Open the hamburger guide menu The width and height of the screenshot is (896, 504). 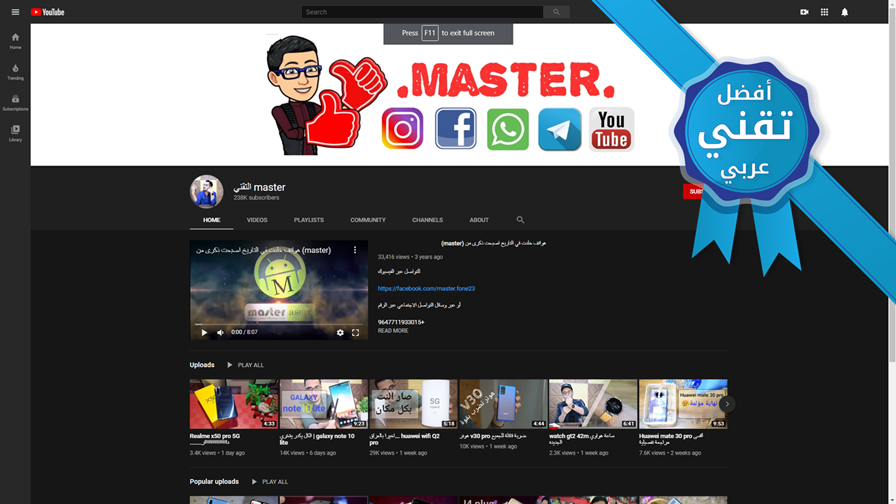[15, 12]
